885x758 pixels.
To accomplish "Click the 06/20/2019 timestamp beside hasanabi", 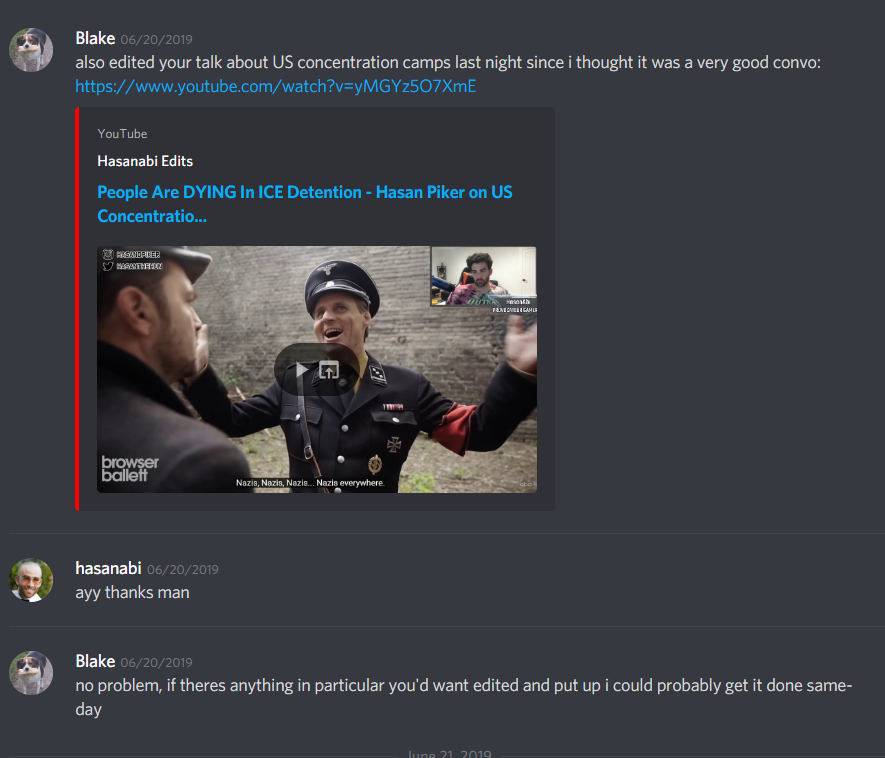I will pos(183,569).
